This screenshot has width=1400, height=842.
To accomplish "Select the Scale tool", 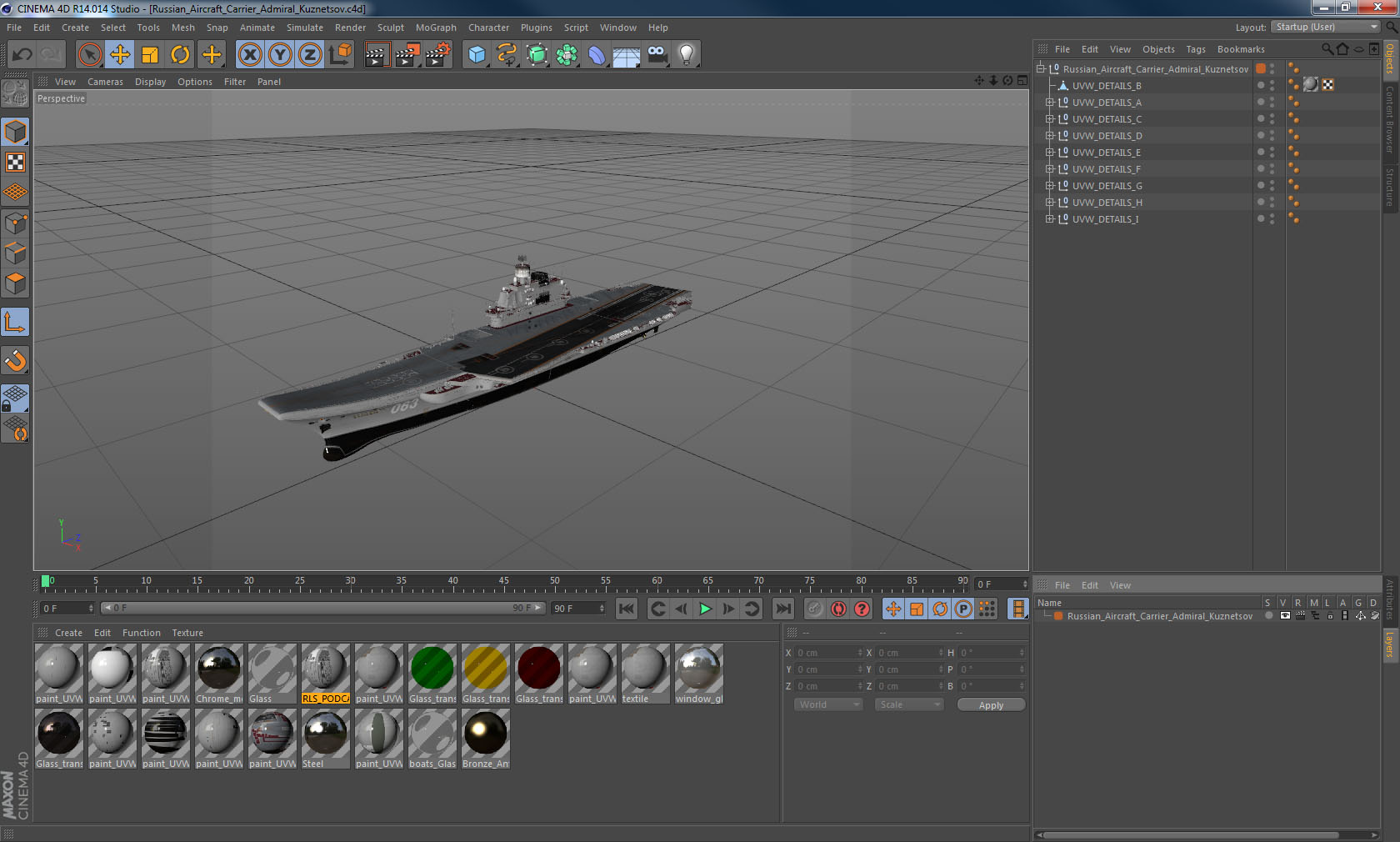I will point(150,55).
